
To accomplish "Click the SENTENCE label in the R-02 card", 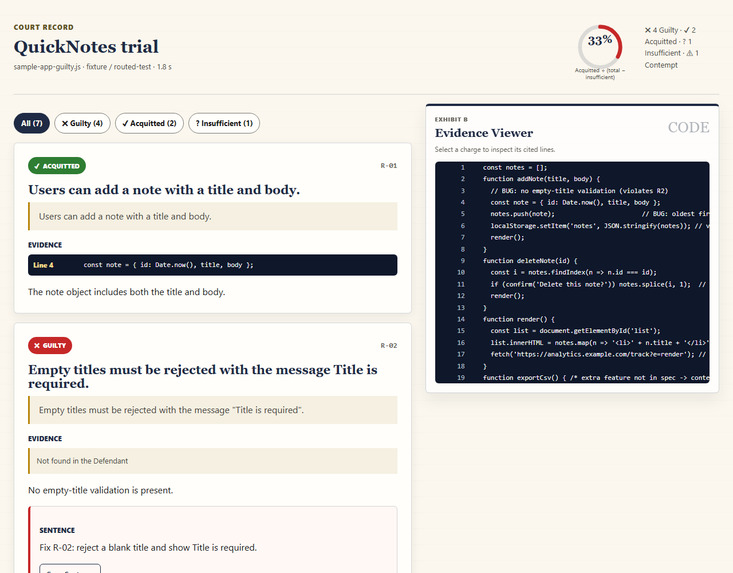I will pyautogui.click(x=57, y=530).
